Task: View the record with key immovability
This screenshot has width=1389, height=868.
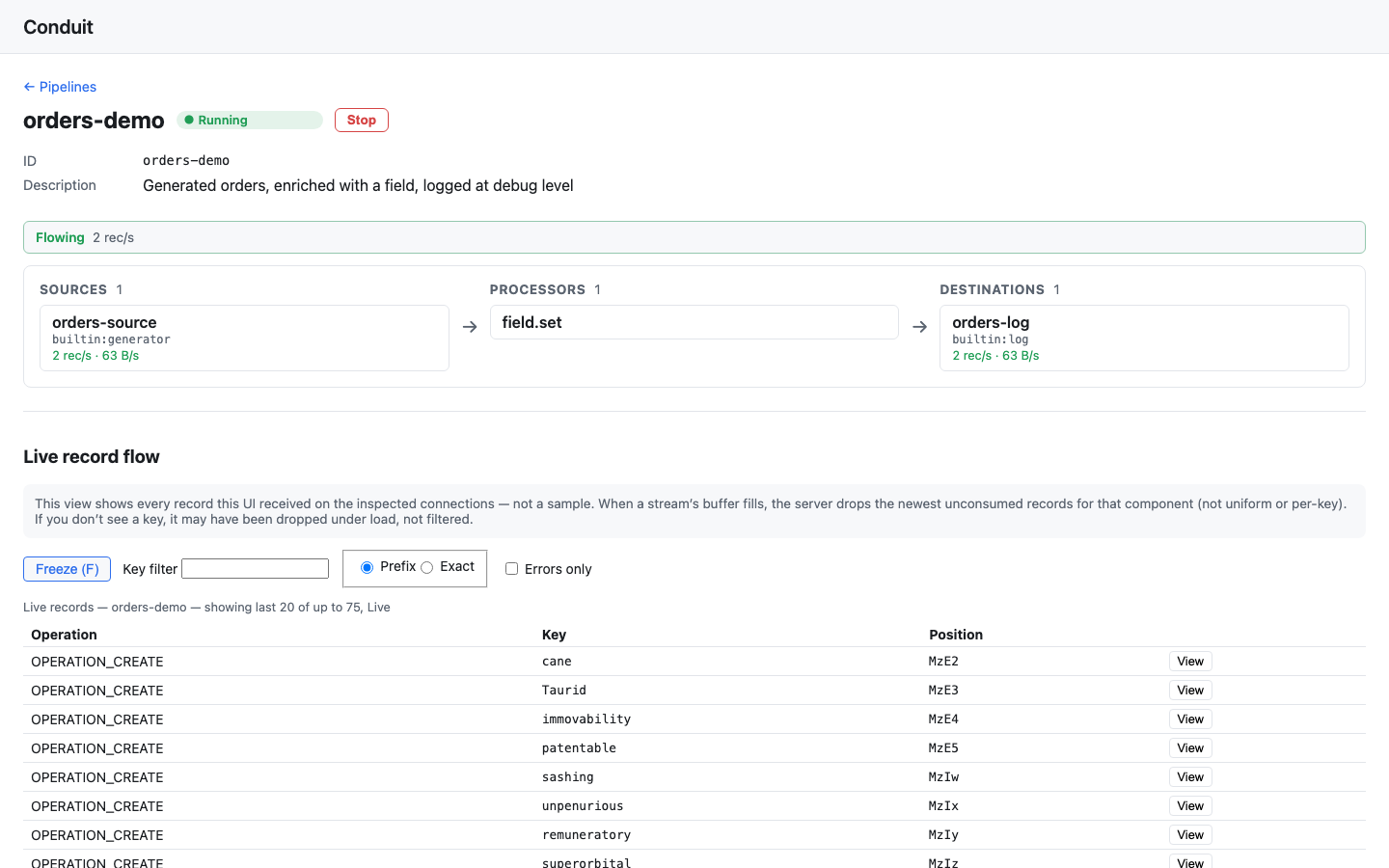Action: pos(1190,719)
